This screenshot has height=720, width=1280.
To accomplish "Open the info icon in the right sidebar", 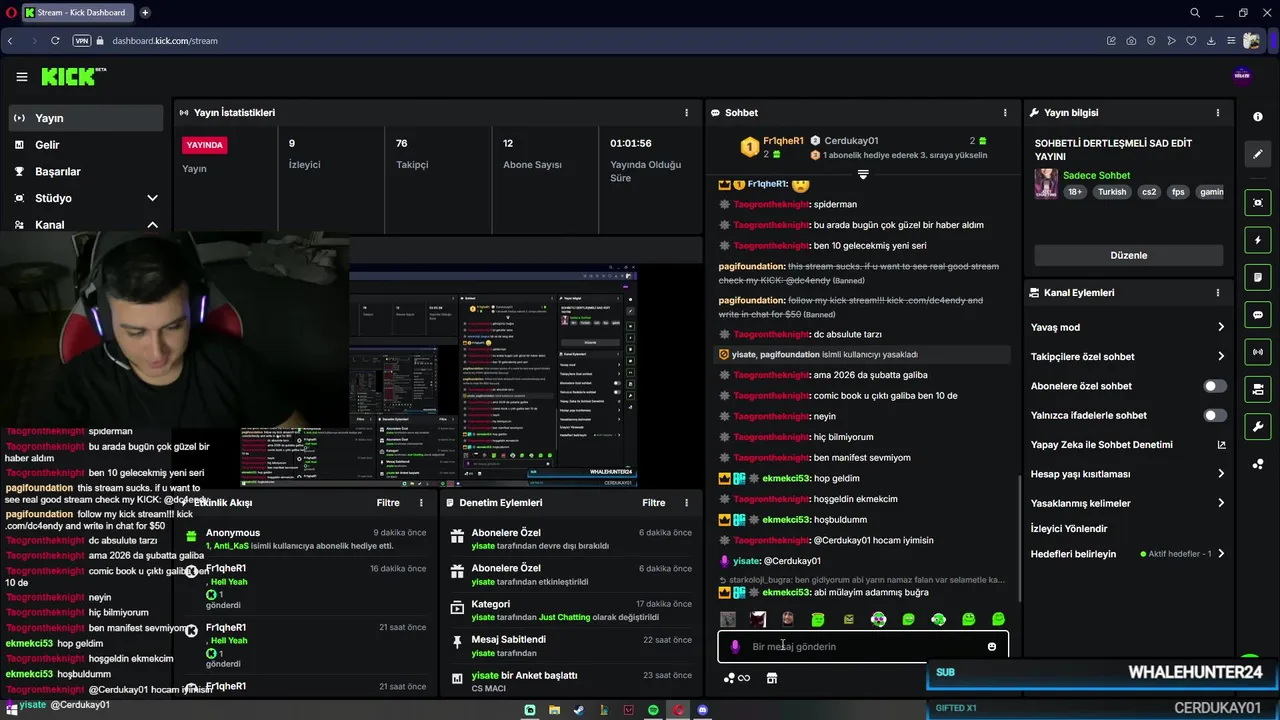I will coord(1258,117).
